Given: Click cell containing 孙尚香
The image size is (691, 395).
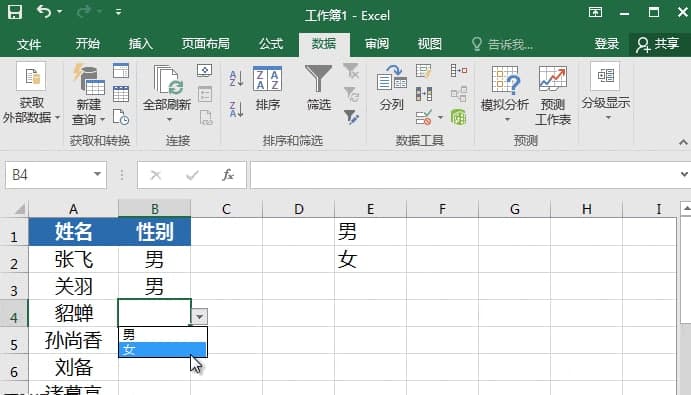Looking at the screenshot, I should (x=74, y=340).
